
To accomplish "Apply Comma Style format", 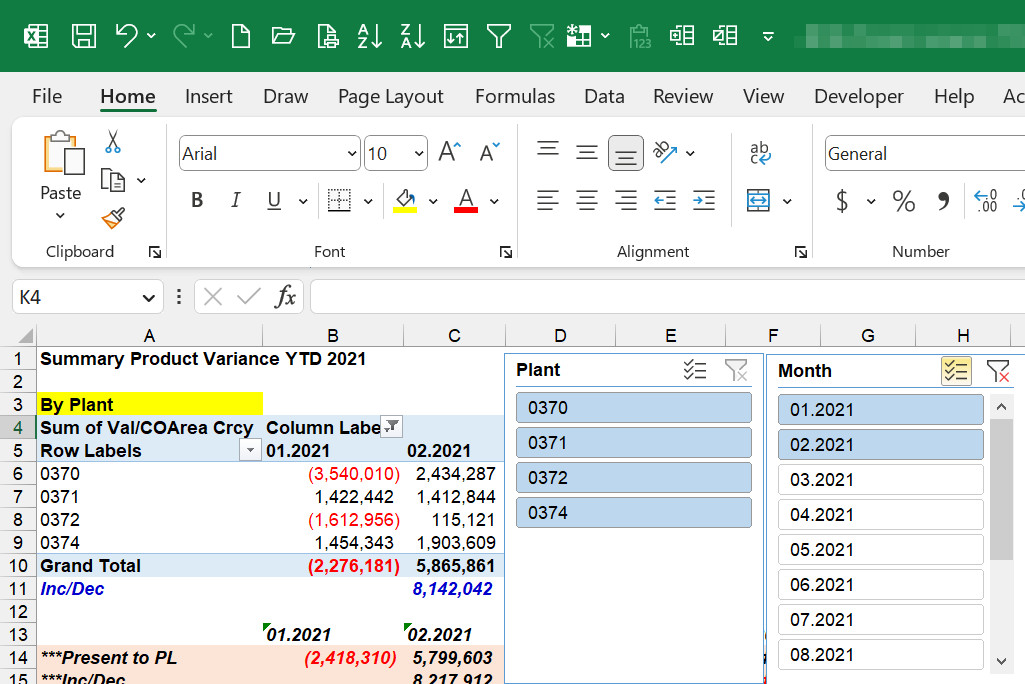I will tap(943, 201).
